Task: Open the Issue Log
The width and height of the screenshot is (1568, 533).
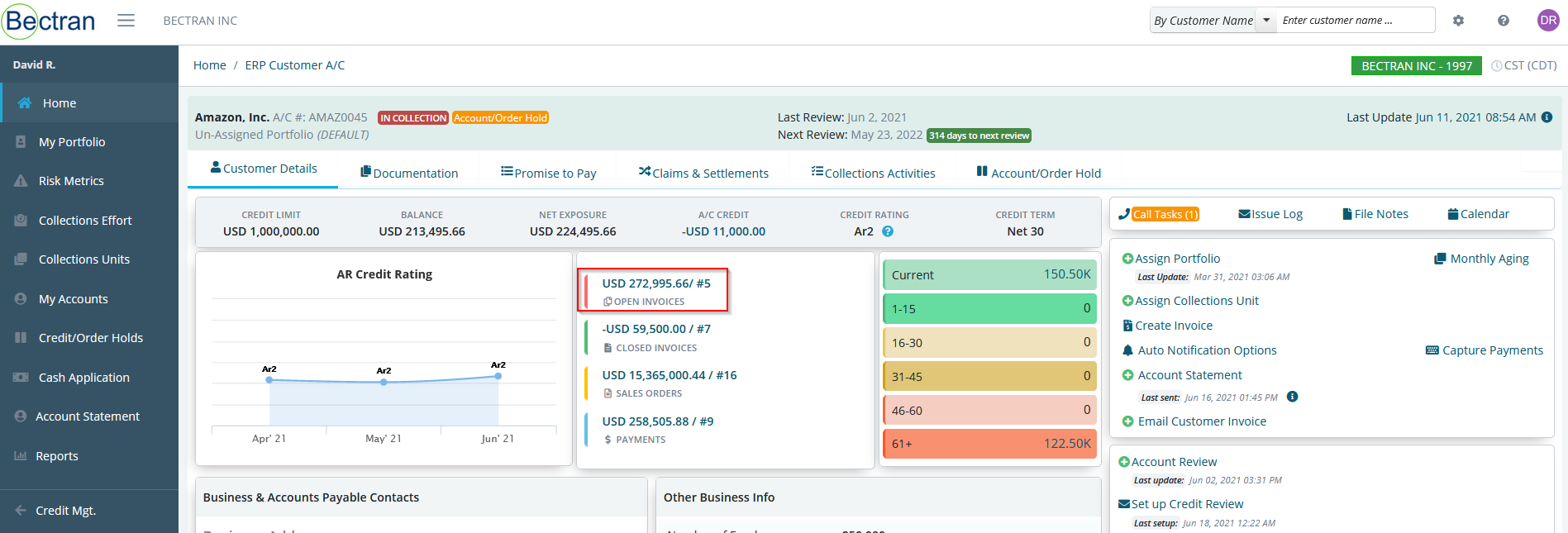Action: (1270, 214)
